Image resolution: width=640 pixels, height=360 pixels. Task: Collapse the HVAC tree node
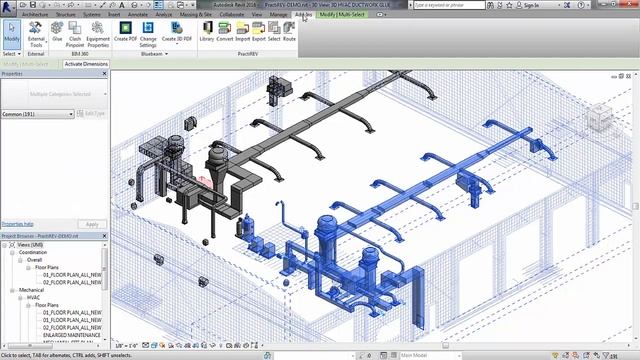point(20,298)
